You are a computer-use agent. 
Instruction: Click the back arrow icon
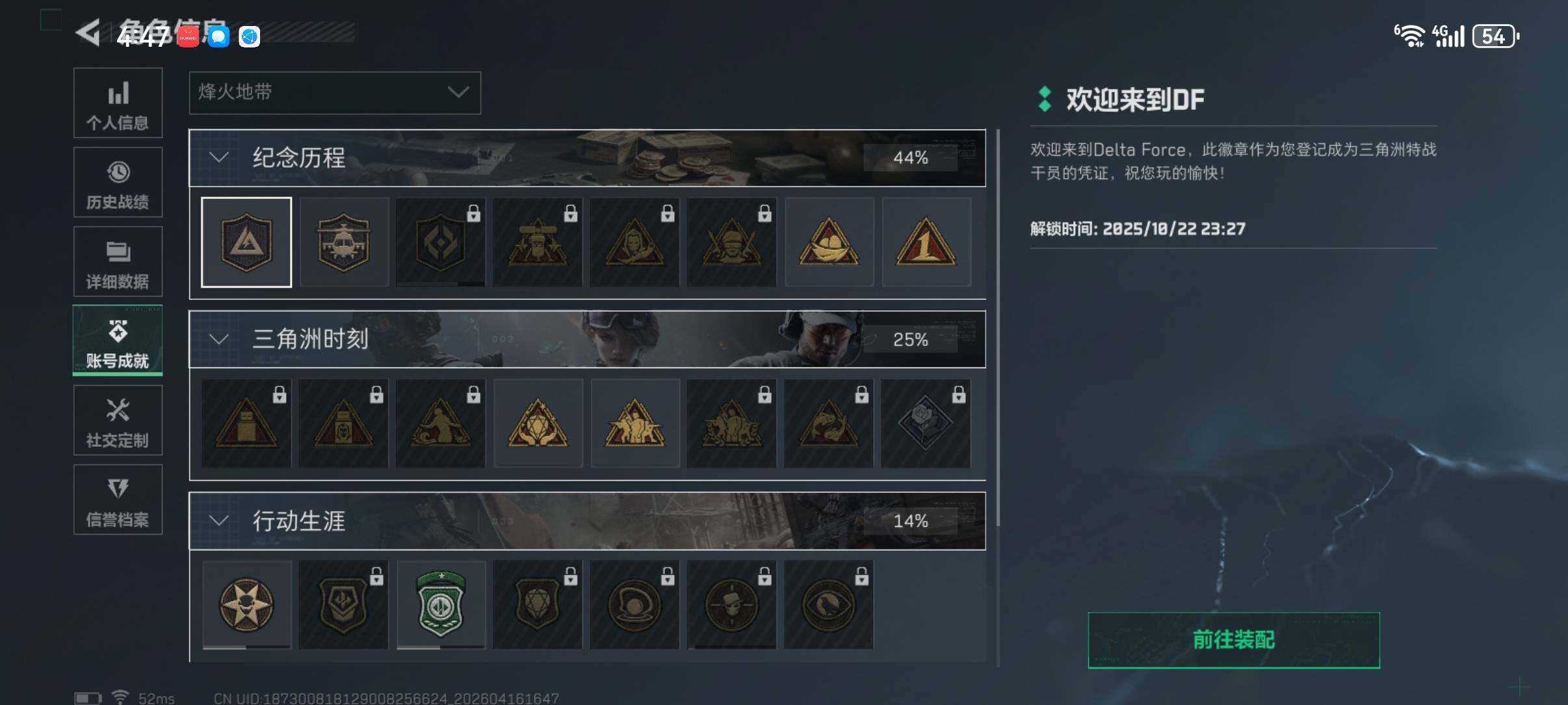click(88, 33)
